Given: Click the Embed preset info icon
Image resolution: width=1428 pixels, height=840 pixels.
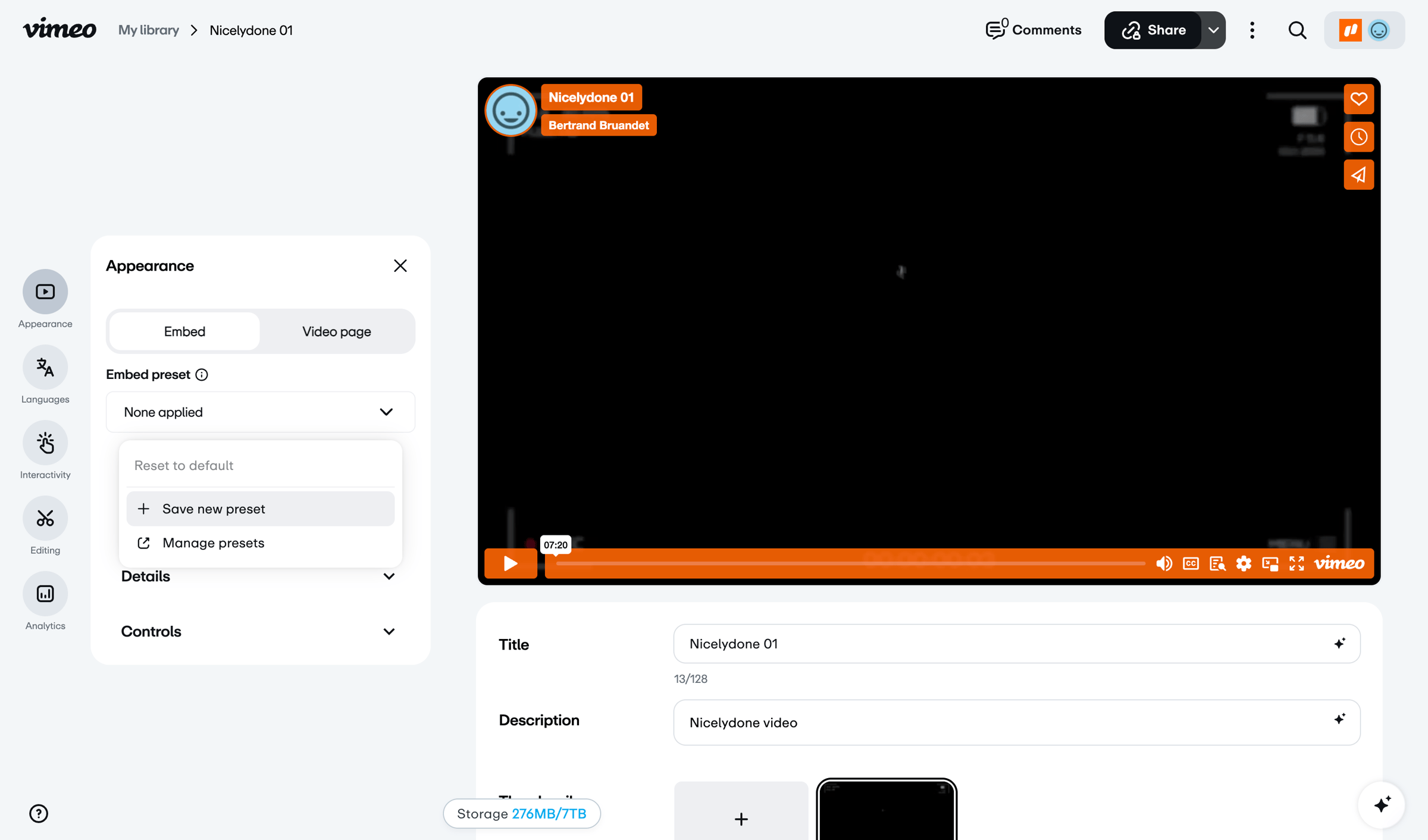Looking at the screenshot, I should 202,374.
